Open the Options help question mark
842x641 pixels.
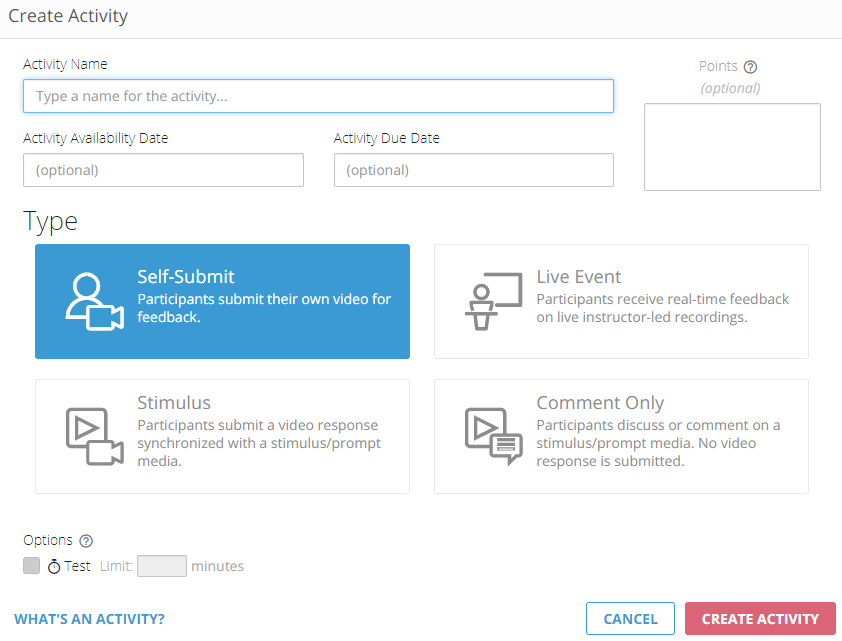point(86,541)
